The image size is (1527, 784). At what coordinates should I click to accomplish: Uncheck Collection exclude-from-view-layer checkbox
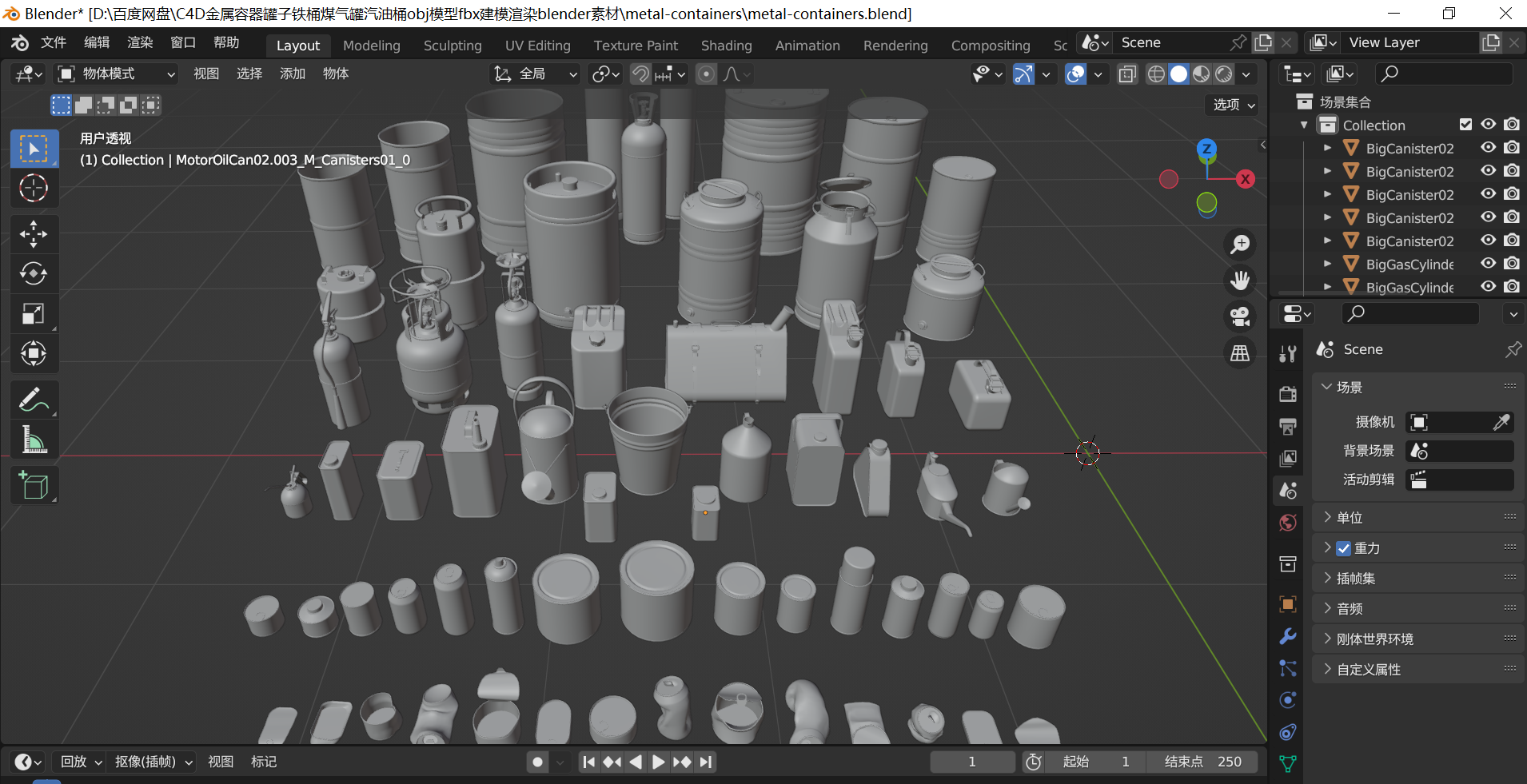(x=1465, y=125)
